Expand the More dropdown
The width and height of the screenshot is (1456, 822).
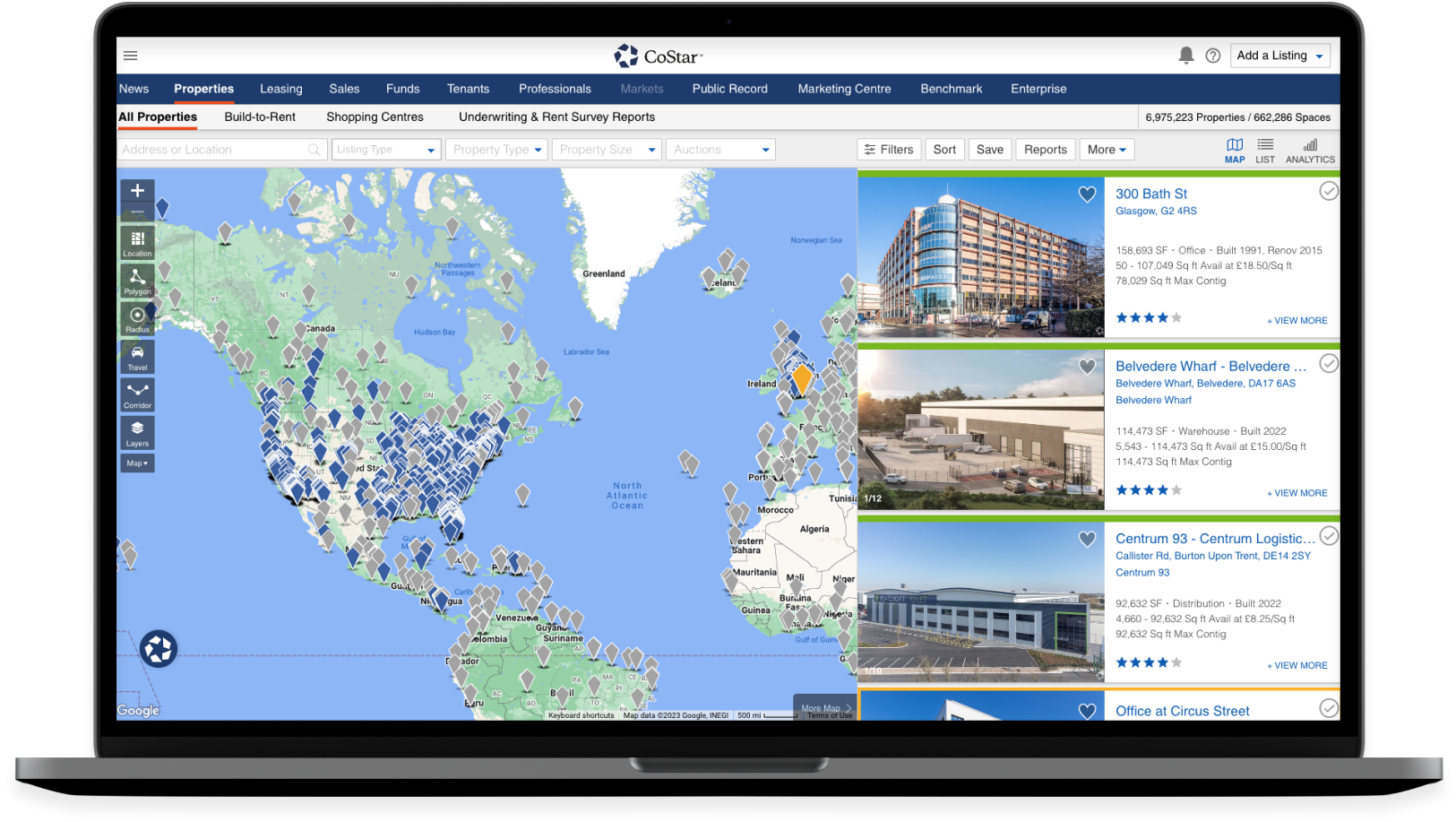1107,150
